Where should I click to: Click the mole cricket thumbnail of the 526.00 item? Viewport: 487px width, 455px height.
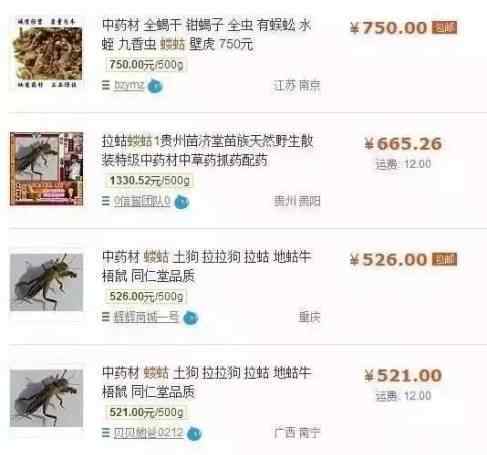[46, 282]
